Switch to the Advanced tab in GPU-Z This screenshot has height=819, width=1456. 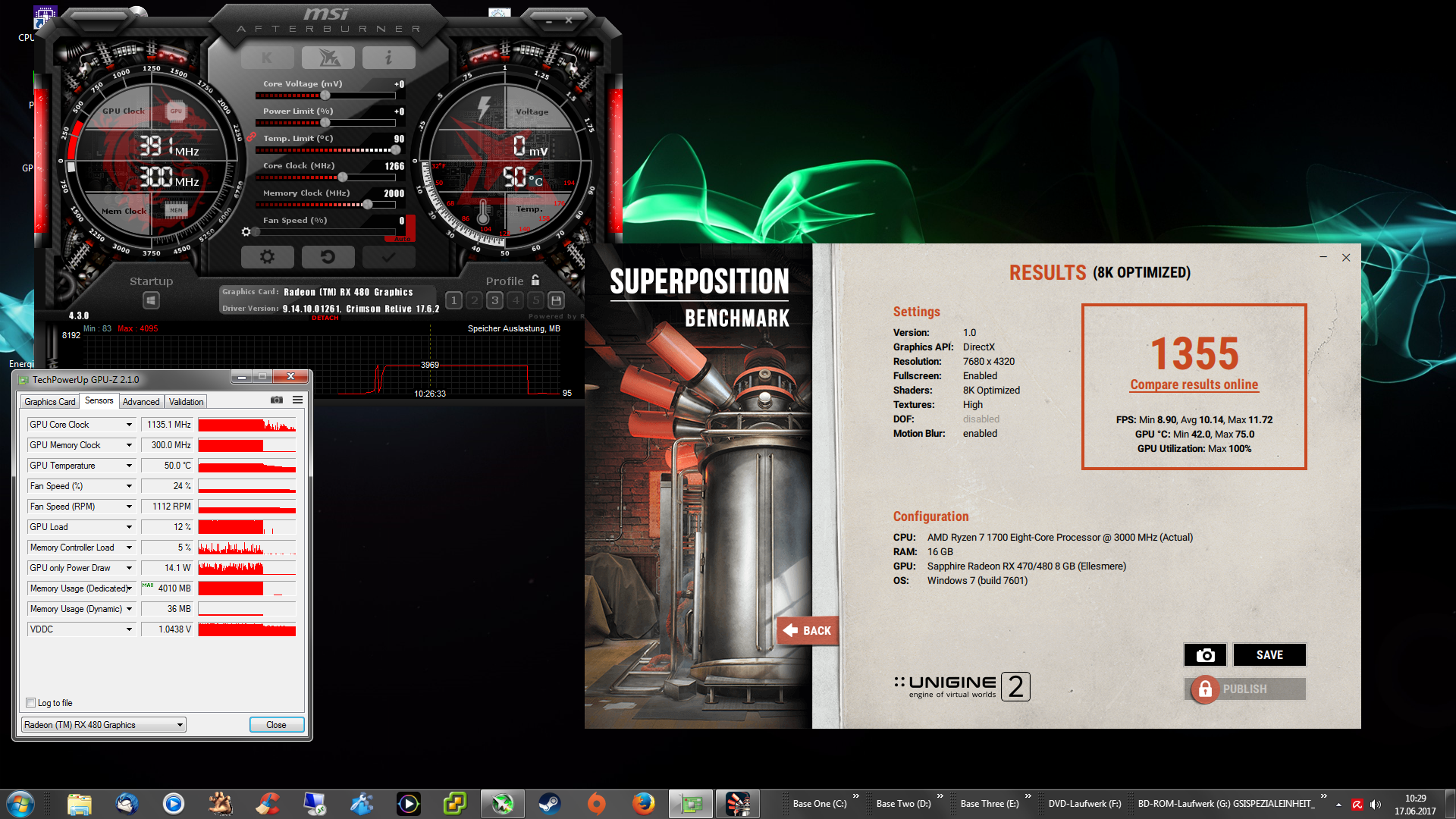pyautogui.click(x=141, y=402)
